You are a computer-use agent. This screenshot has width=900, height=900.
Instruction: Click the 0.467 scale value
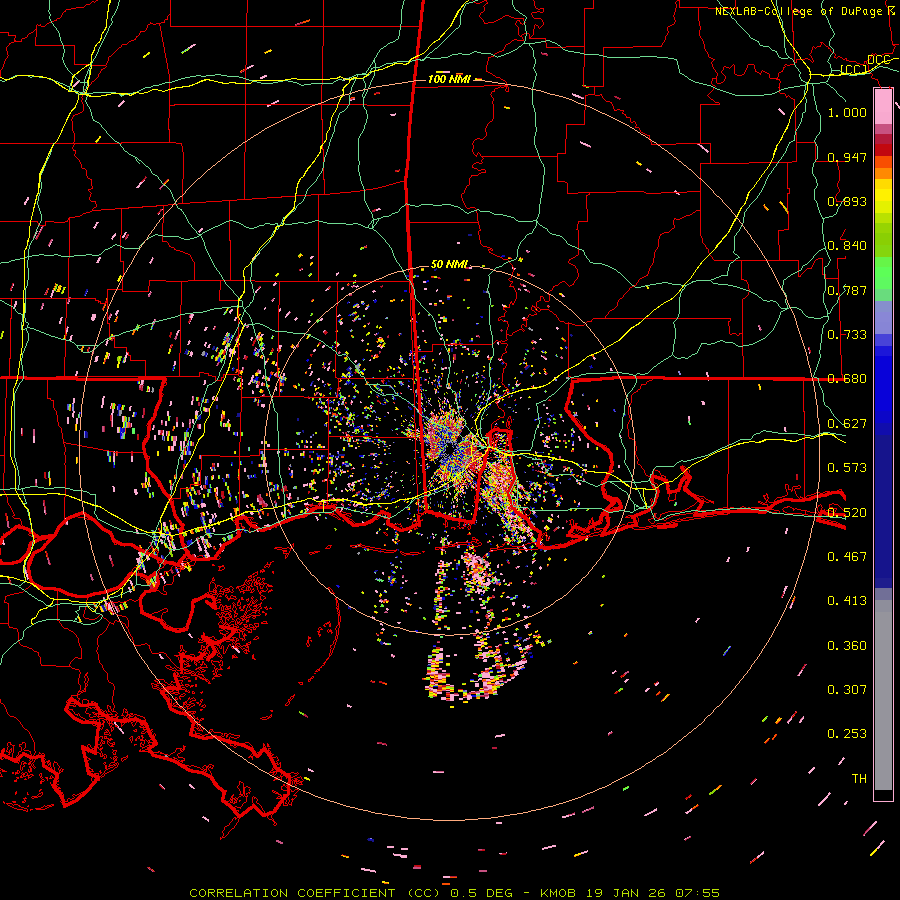[x=847, y=556]
